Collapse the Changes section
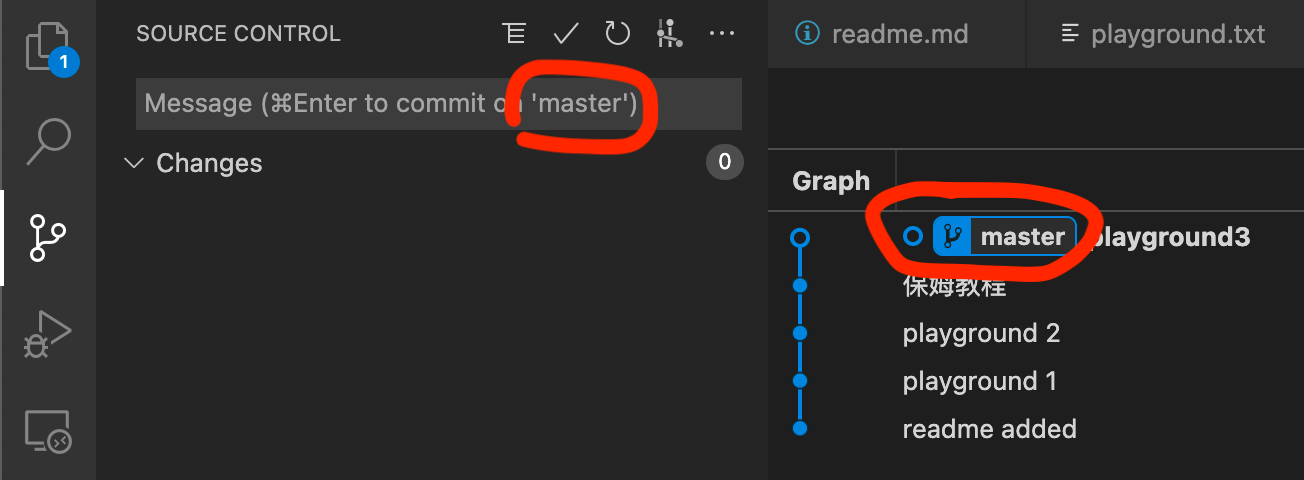The height and width of the screenshot is (480, 1304). [133, 163]
